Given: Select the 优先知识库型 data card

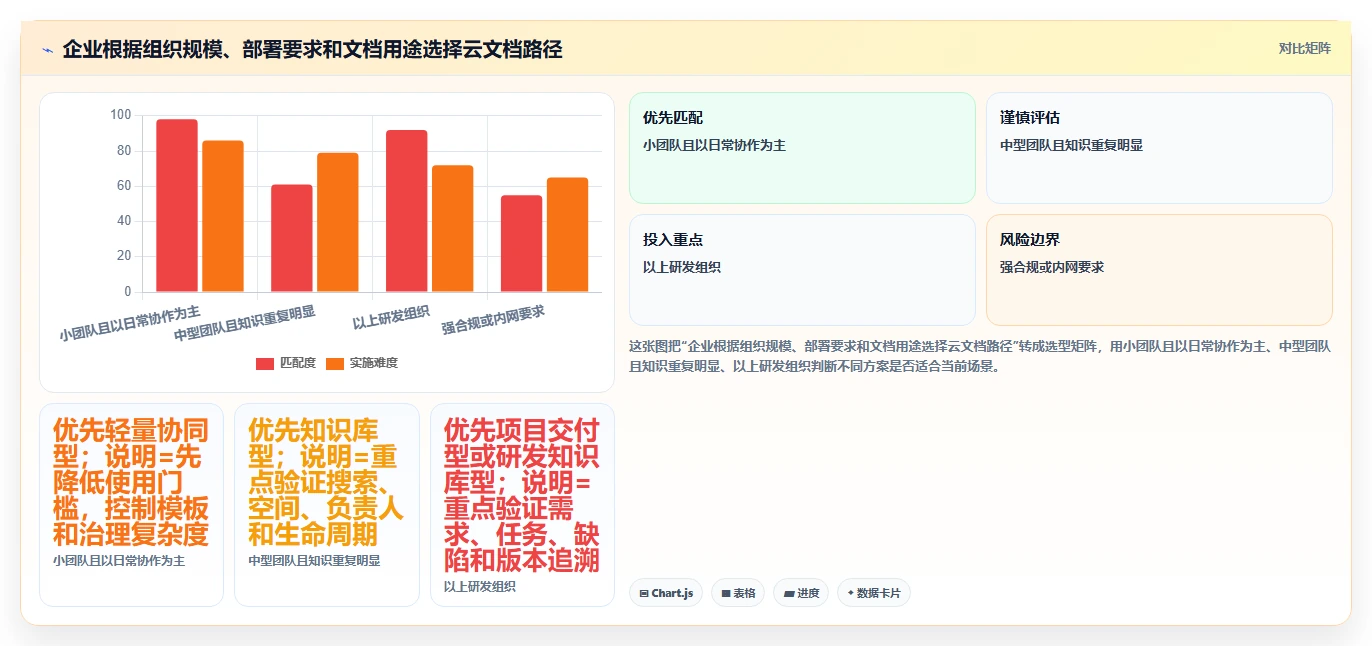Looking at the screenshot, I should click(327, 505).
